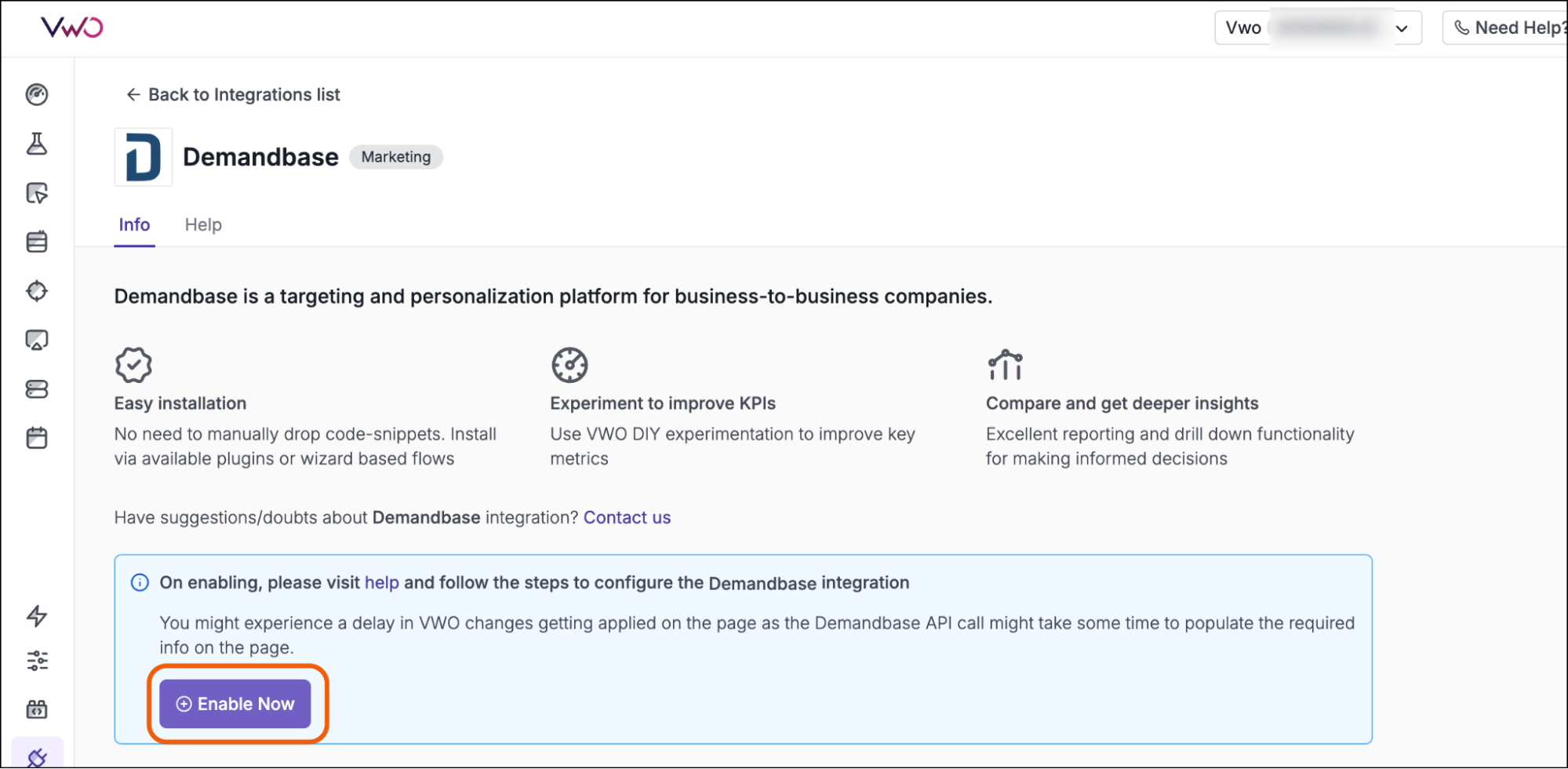Open the sliders settings icon in sidebar

37,661
